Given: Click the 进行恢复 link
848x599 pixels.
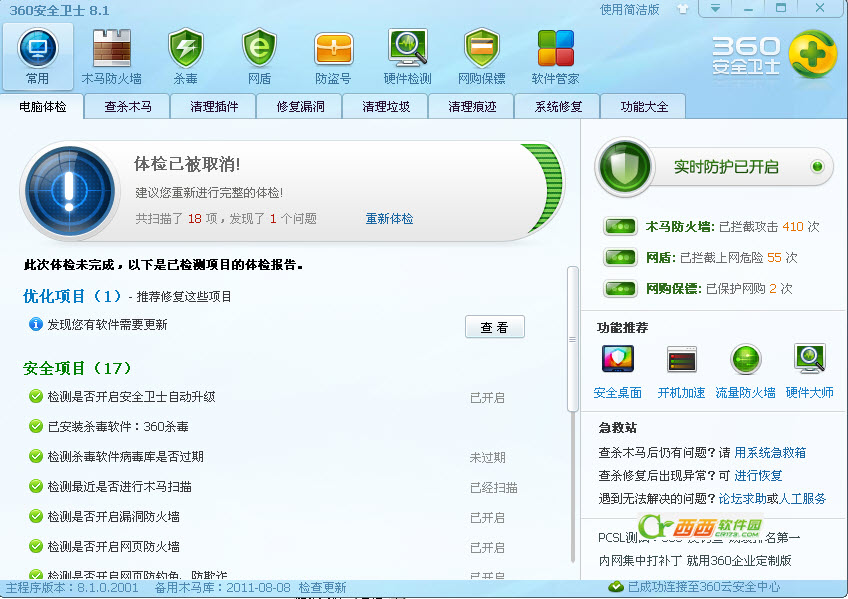Looking at the screenshot, I should click(x=758, y=475).
